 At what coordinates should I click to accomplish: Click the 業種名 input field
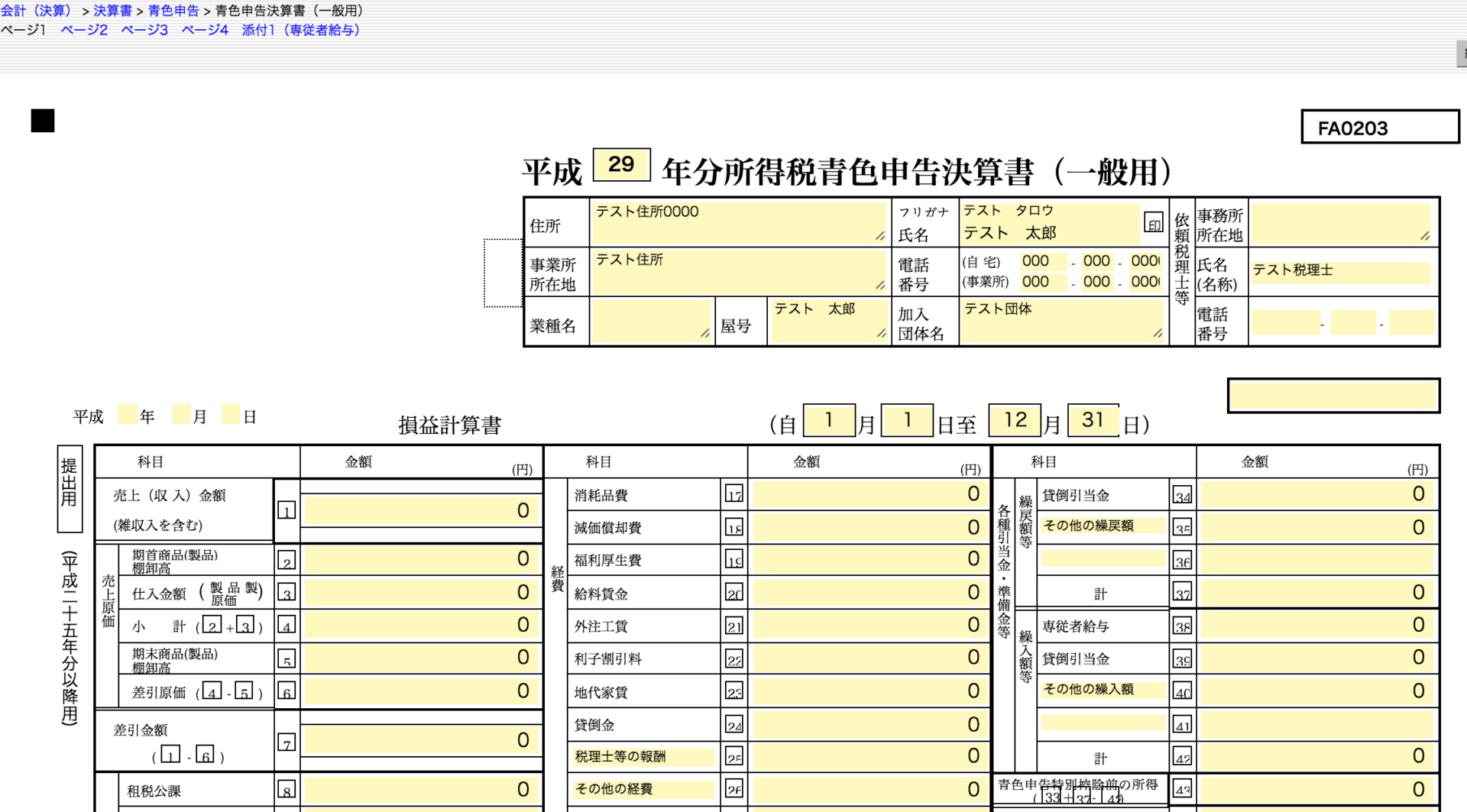pos(651,320)
